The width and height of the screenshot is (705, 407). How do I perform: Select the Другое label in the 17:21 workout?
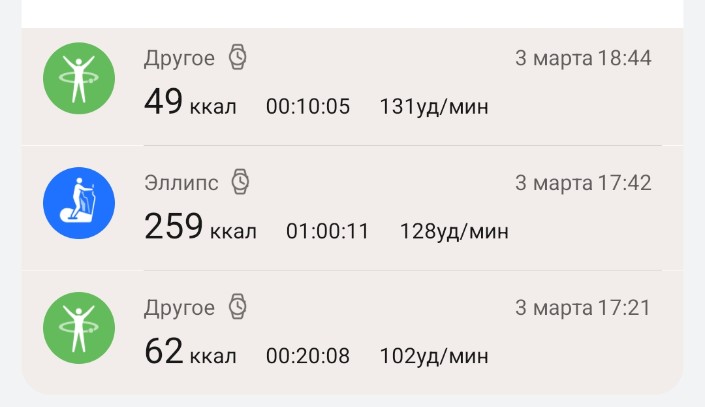pos(179,307)
